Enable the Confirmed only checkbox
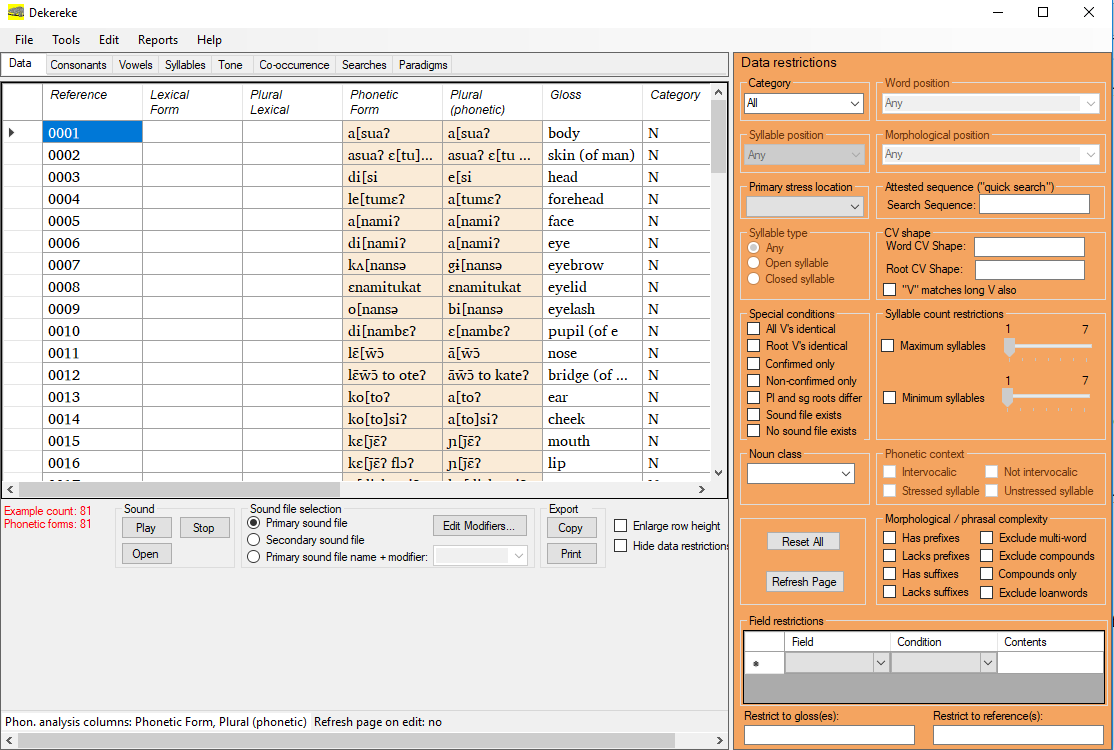The width and height of the screenshot is (1114, 750). pyautogui.click(x=754, y=364)
